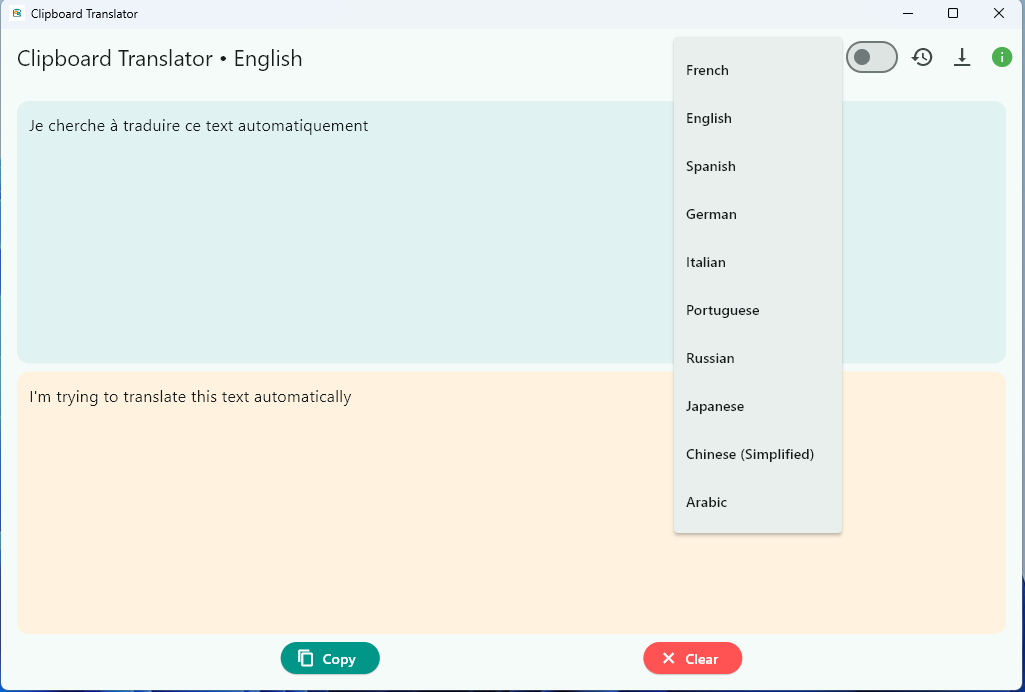Choose Chinese (Simplified) option
The height and width of the screenshot is (692, 1025).
coord(758,454)
